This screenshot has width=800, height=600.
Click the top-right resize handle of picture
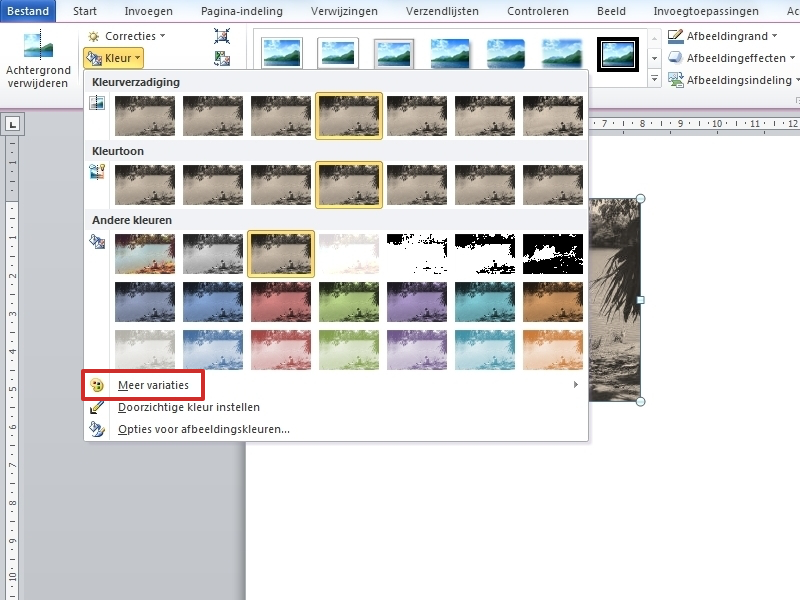pyautogui.click(x=641, y=198)
